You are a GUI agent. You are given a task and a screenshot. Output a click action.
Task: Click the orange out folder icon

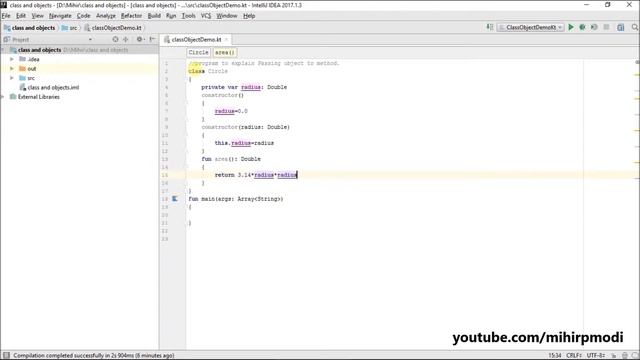tap(22, 69)
